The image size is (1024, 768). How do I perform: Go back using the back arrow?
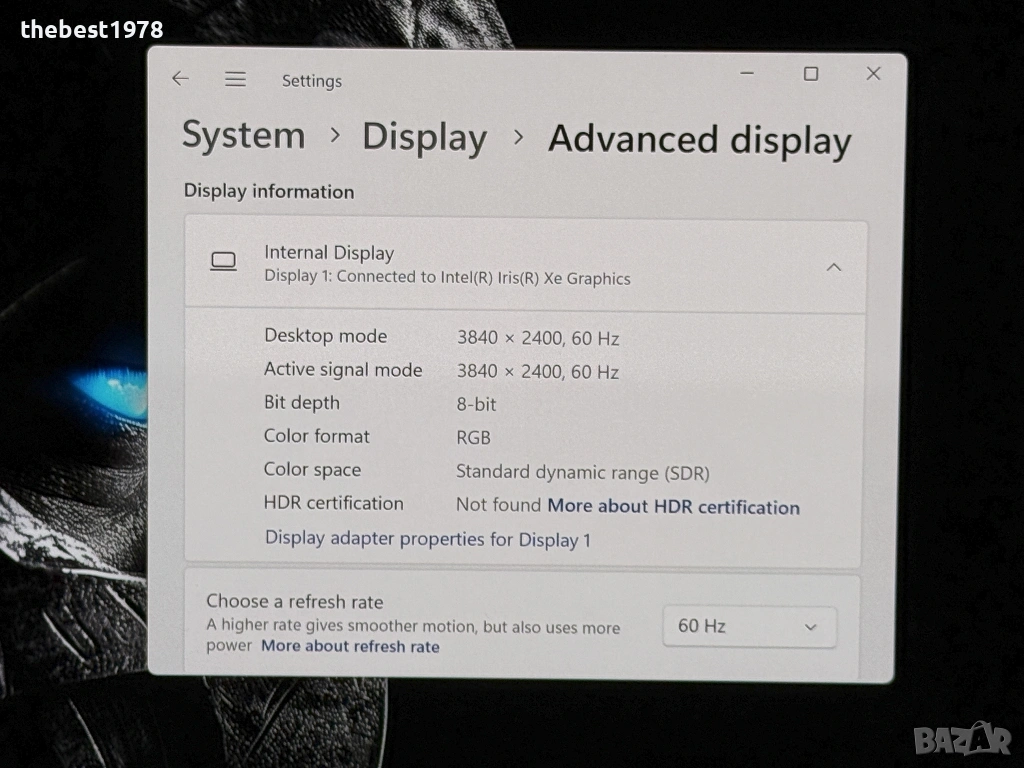coord(180,79)
